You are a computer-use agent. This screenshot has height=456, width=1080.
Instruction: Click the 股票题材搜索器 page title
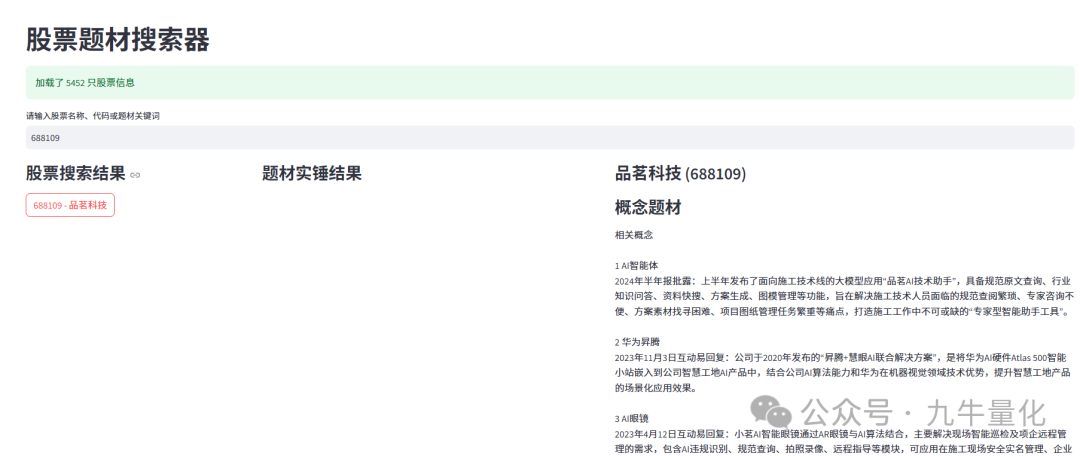(x=118, y=40)
